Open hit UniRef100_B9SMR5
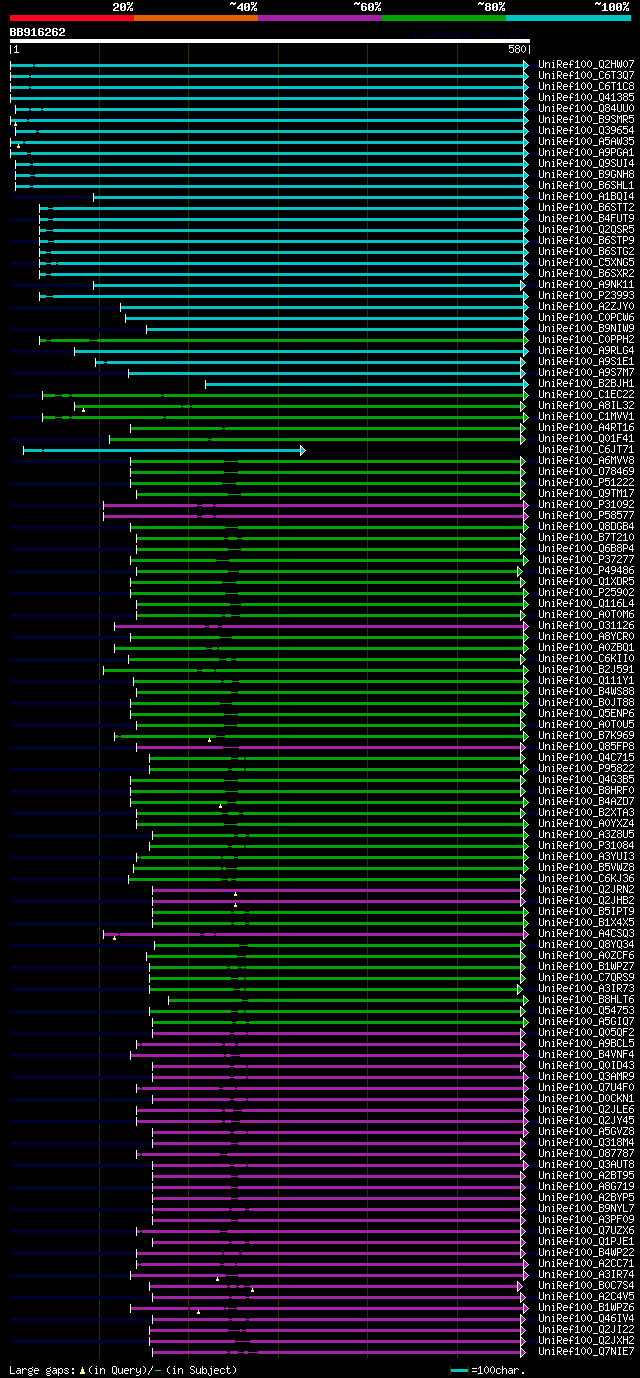This screenshot has width=640, height=1378. point(586,119)
